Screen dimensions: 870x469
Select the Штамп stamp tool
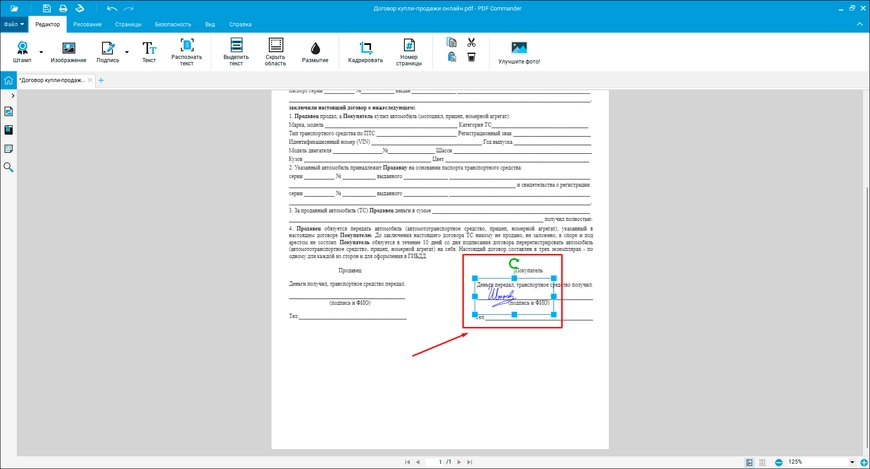tap(22, 52)
